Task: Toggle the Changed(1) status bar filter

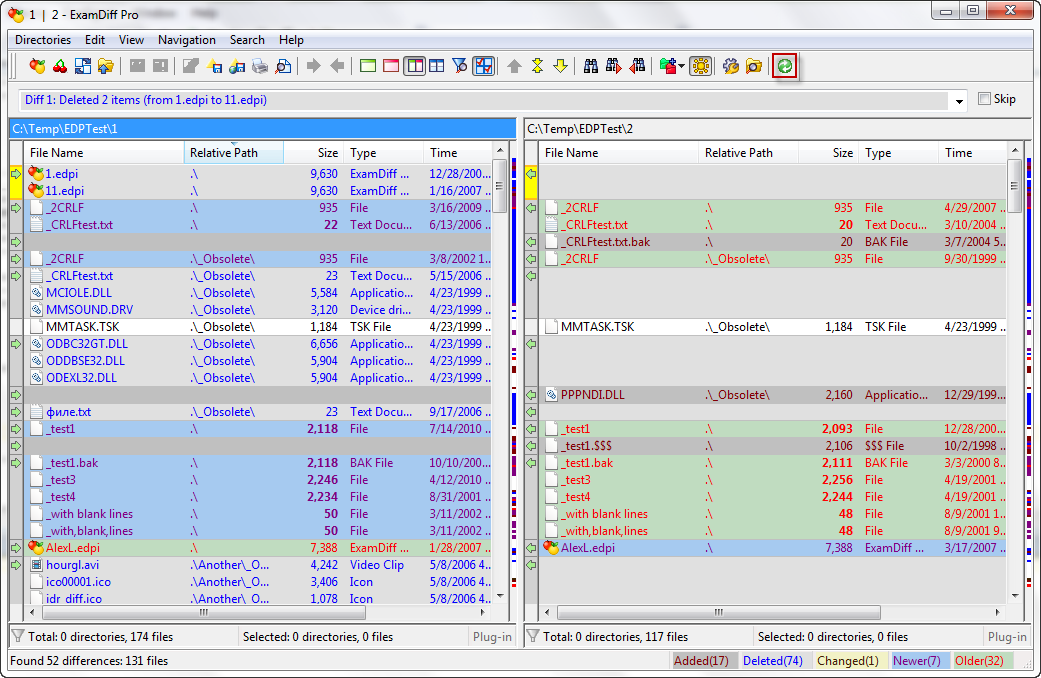Action: (848, 661)
